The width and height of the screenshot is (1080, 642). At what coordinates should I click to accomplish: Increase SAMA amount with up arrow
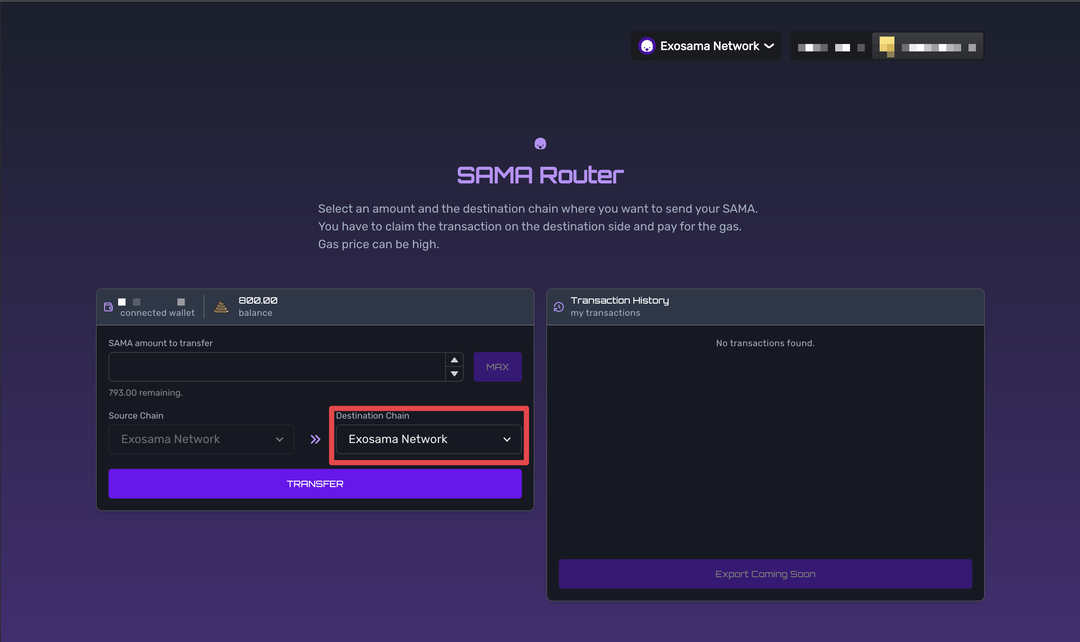point(454,360)
